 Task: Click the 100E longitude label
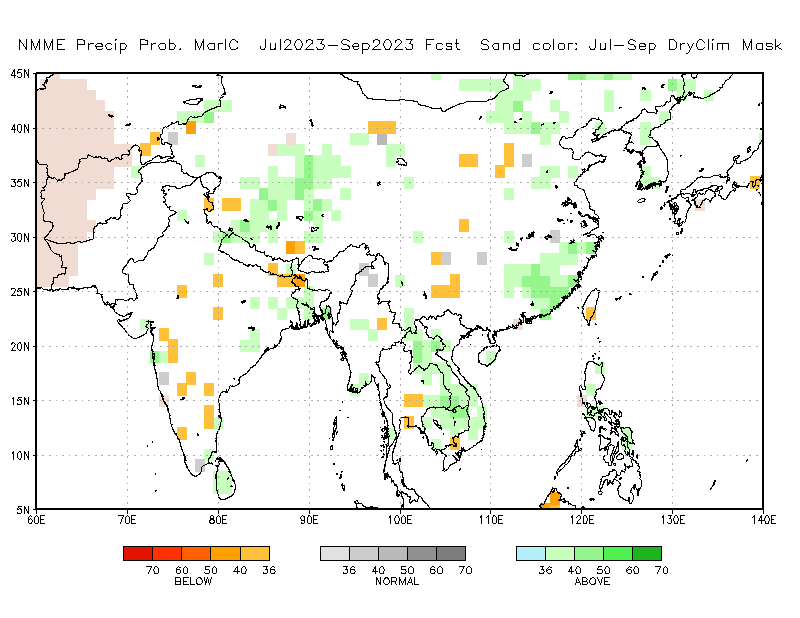point(399,520)
